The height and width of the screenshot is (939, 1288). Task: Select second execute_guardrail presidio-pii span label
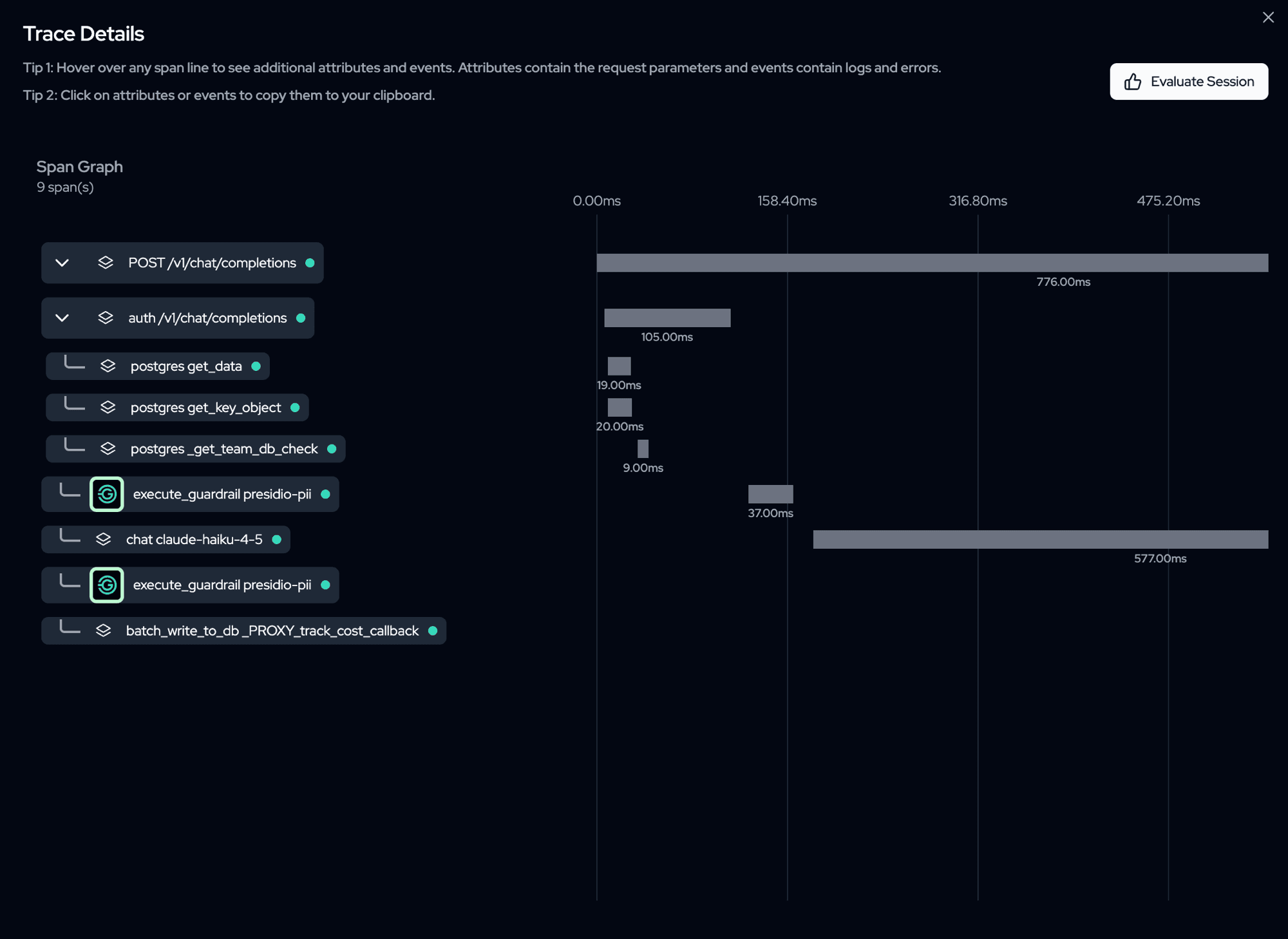[222, 585]
